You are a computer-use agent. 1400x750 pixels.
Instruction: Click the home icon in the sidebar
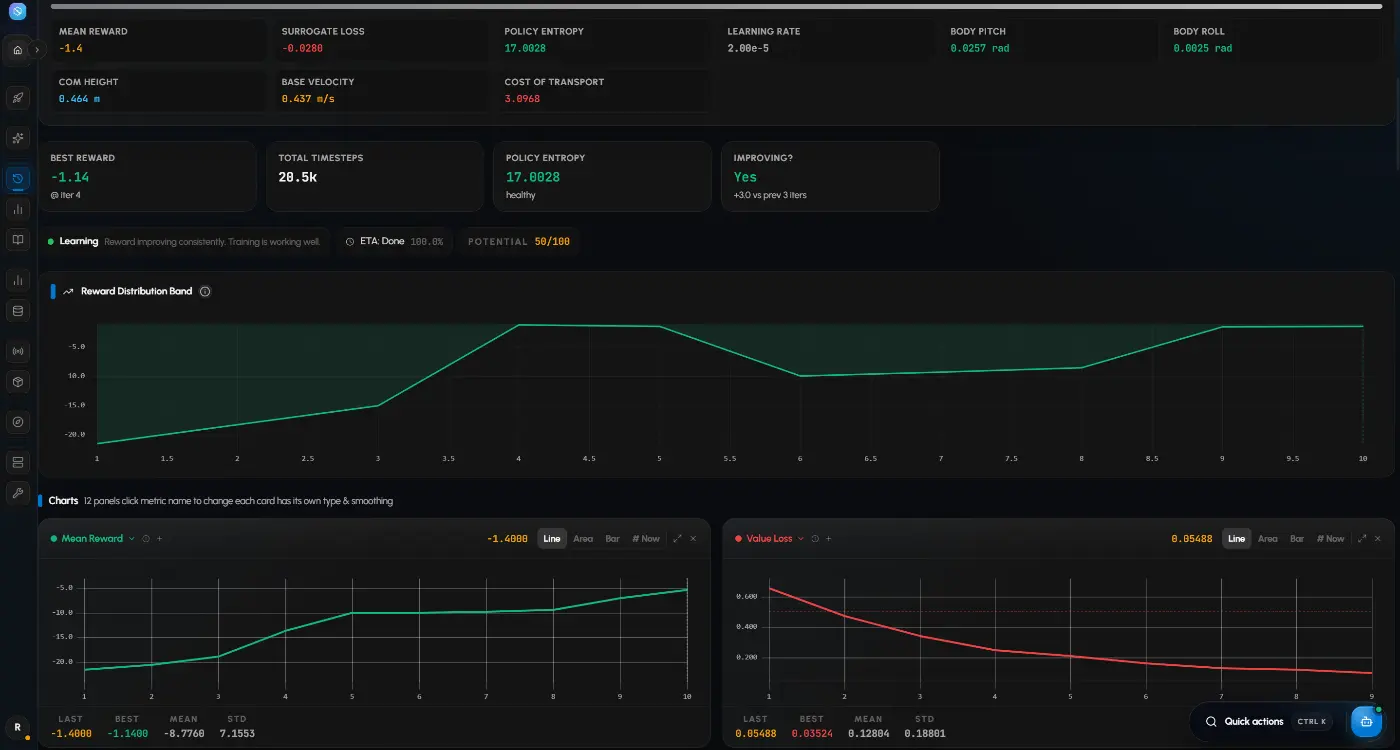pyautogui.click(x=17, y=50)
